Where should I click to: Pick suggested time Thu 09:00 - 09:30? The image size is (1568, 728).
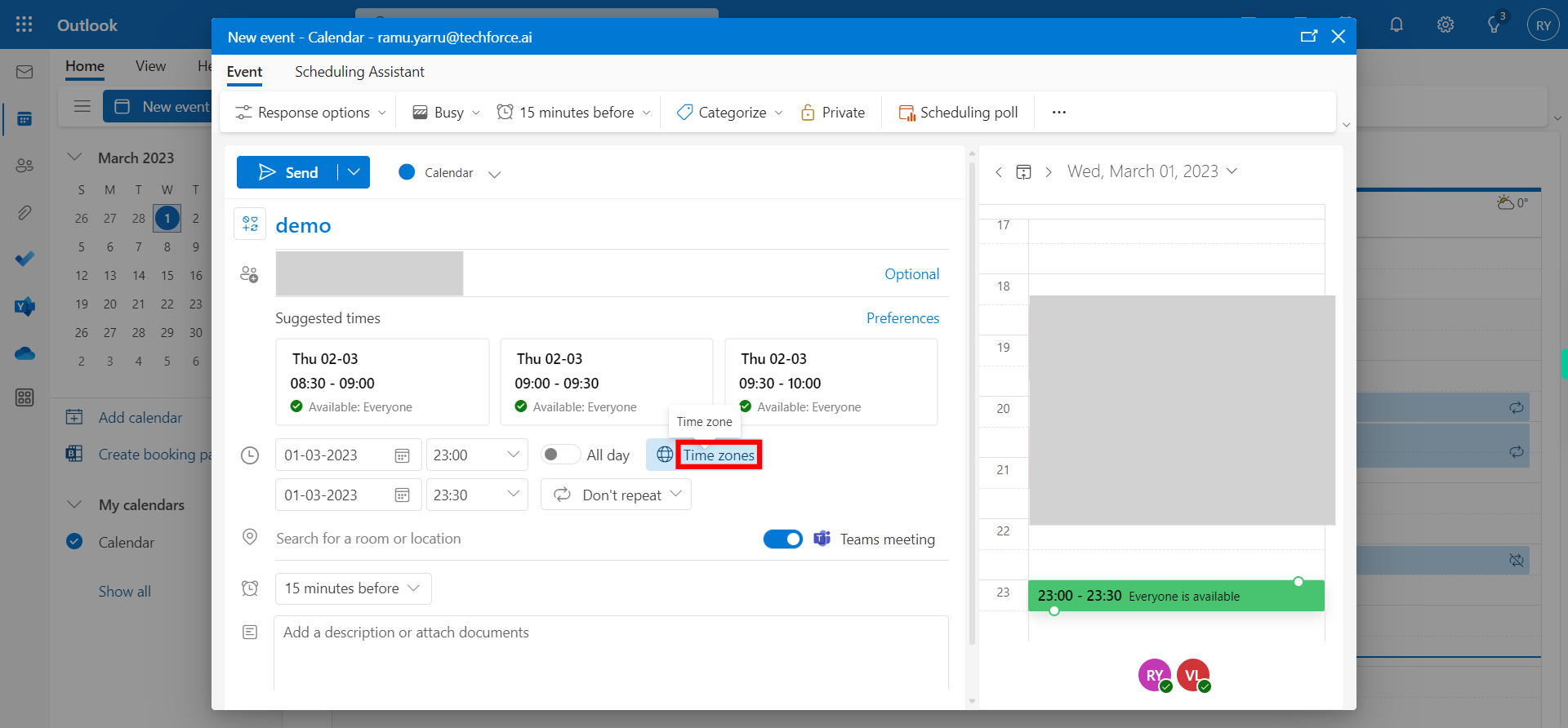[x=607, y=382]
